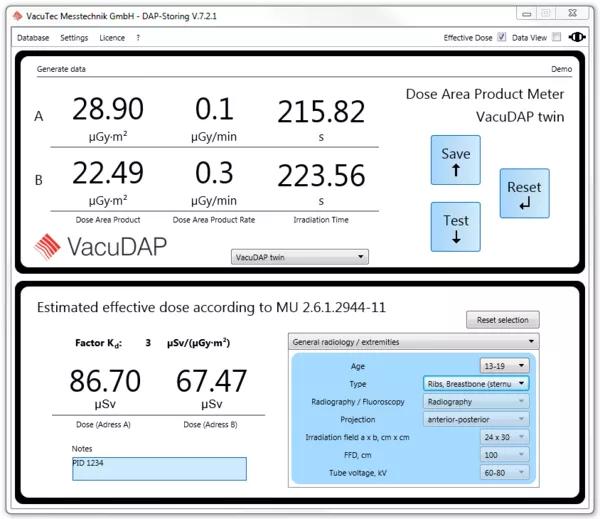Open the Licence menu
Image resolution: width=600 pixels, height=519 pixels.
tap(112, 38)
